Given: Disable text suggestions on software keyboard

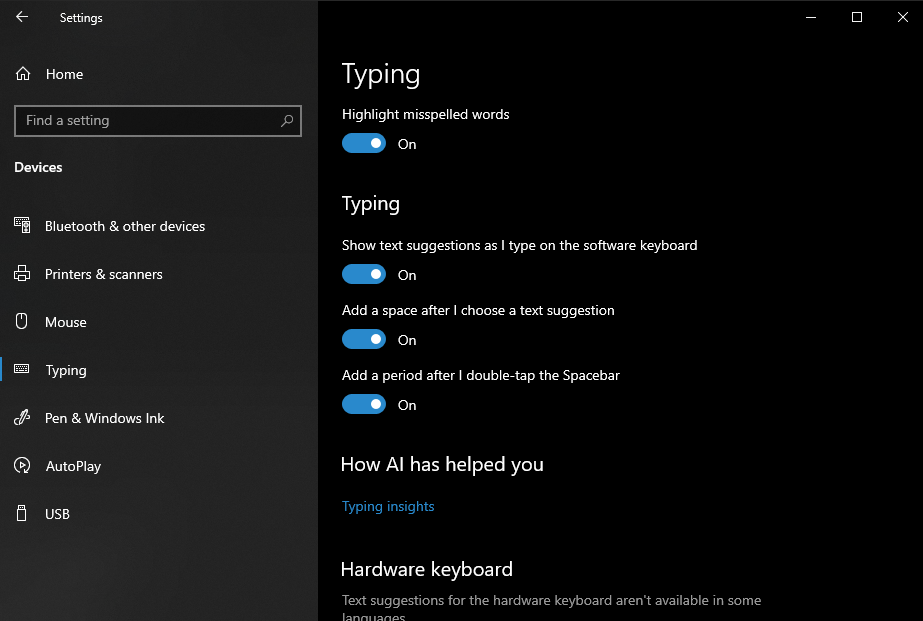Looking at the screenshot, I should point(364,274).
